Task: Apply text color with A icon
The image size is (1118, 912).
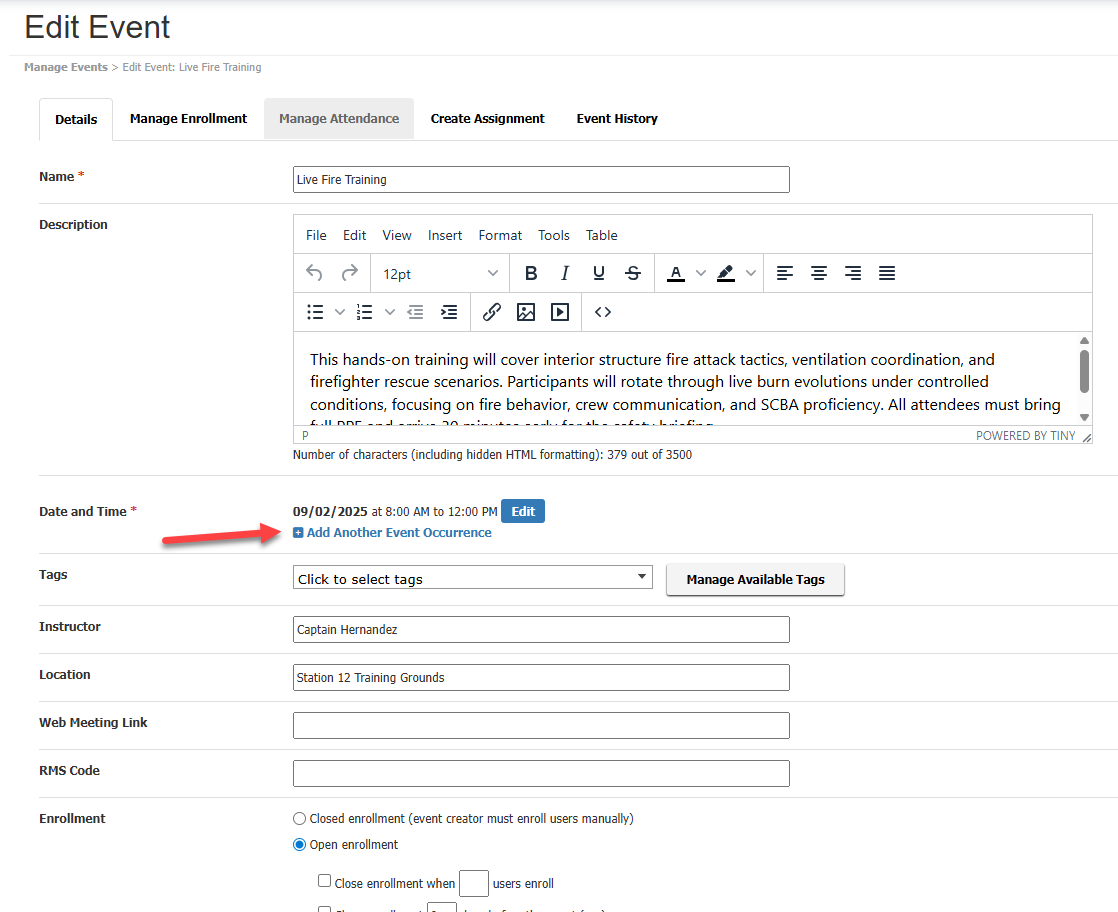Action: click(676, 273)
